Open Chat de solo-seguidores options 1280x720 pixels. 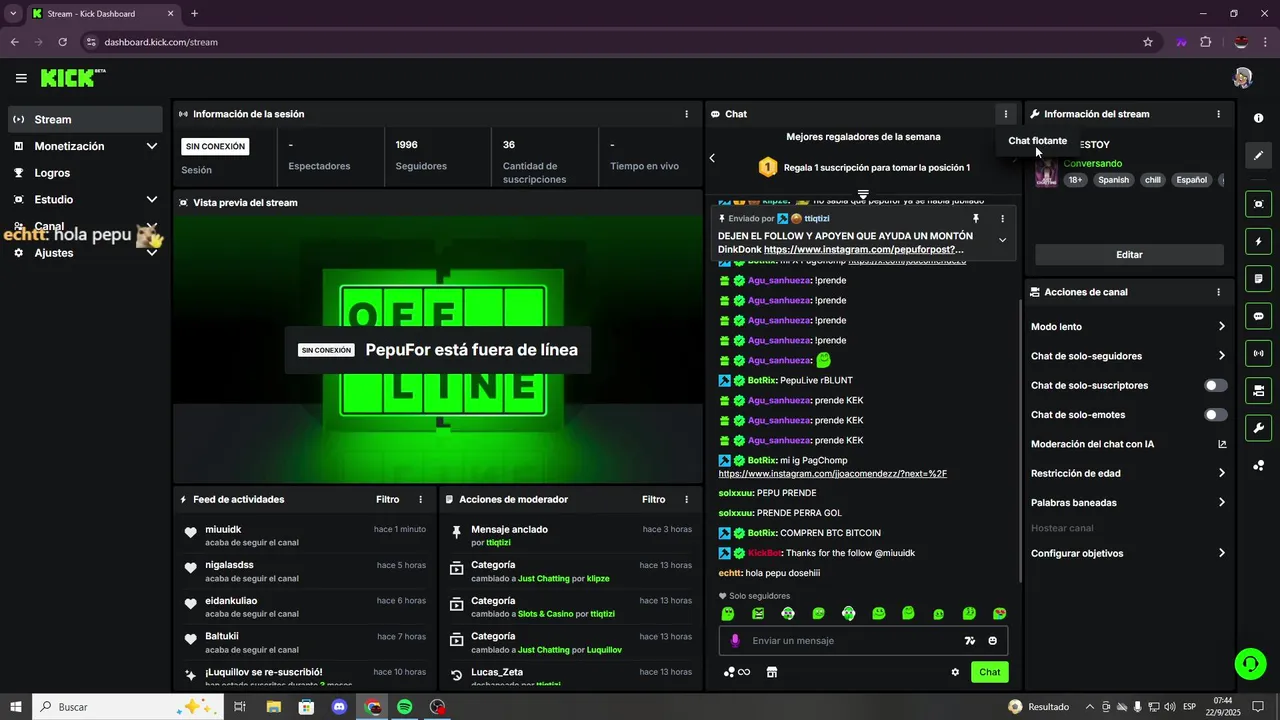point(1129,356)
